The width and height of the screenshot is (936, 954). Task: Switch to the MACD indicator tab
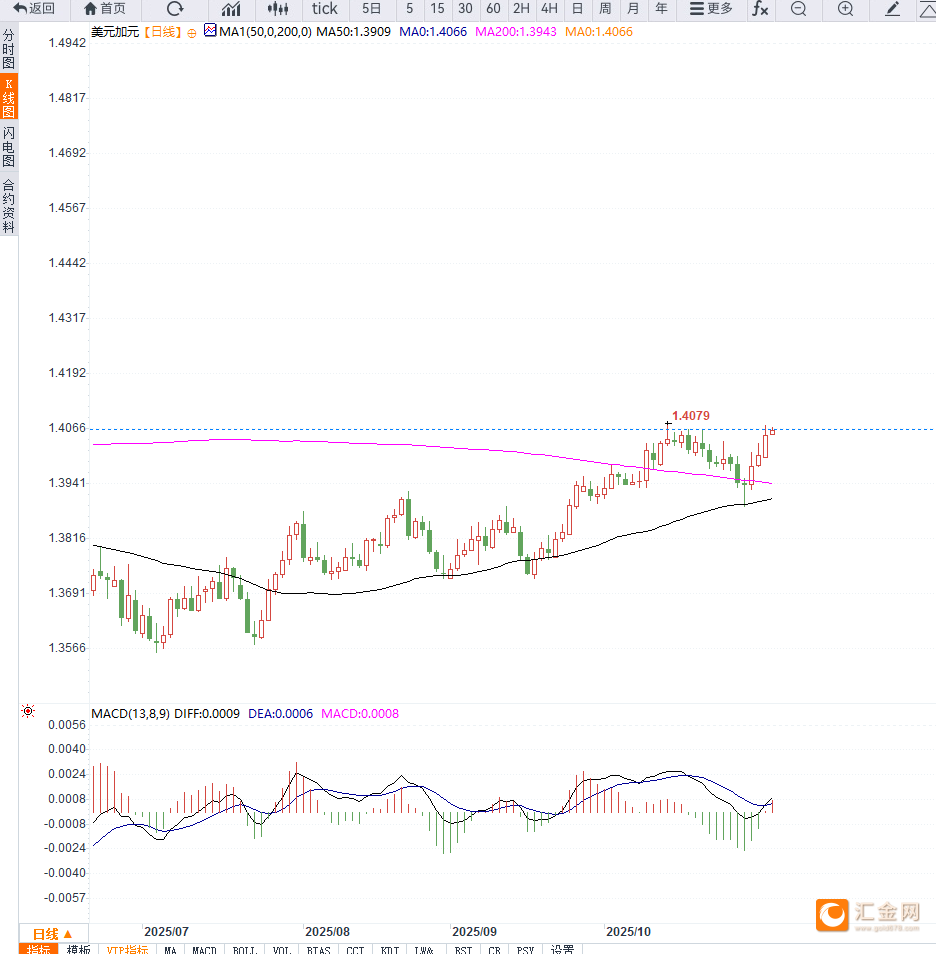[x=204, y=949]
